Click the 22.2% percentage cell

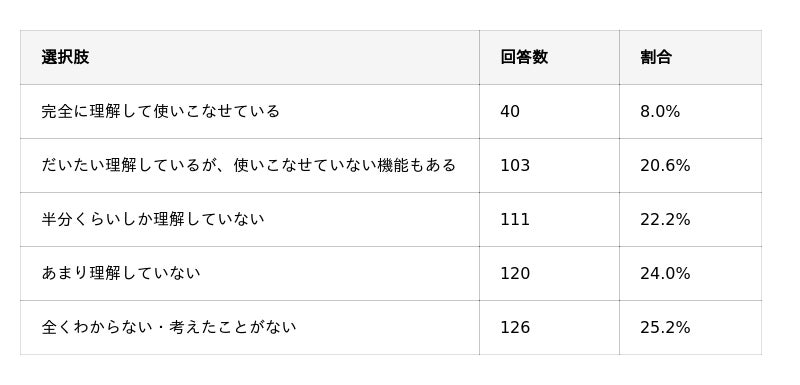(x=665, y=219)
